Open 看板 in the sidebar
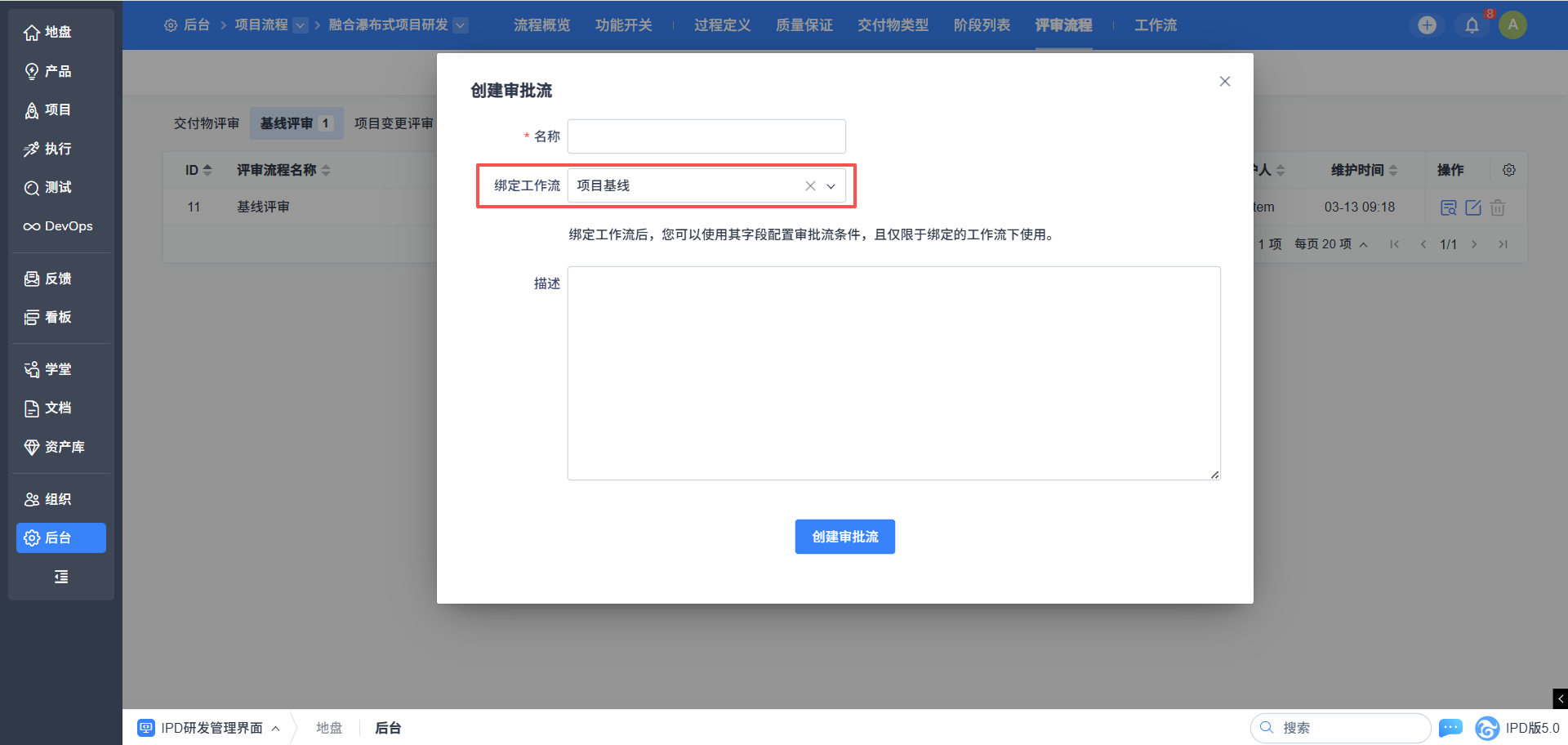The image size is (1568, 745). point(61,317)
